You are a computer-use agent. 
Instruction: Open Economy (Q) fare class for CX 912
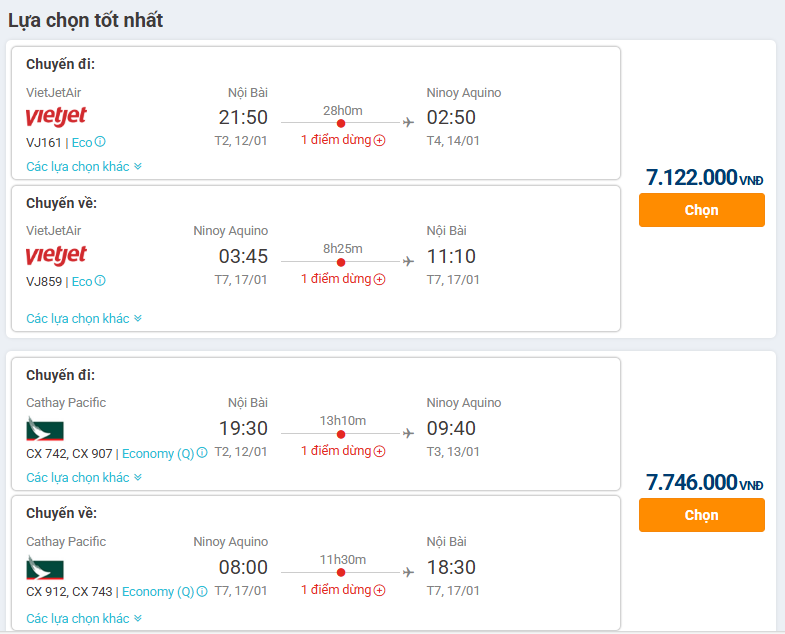click(x=157, y=592)
